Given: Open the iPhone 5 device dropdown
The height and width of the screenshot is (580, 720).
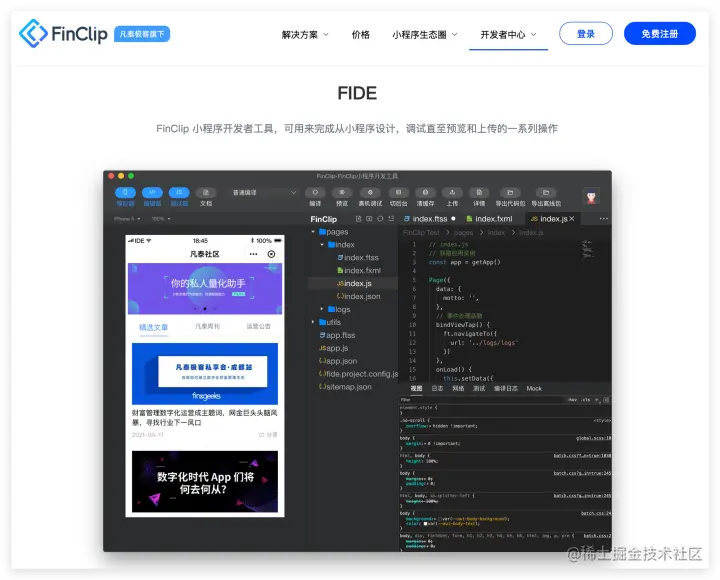Looking at the screenshot, I should pos(127,219).
